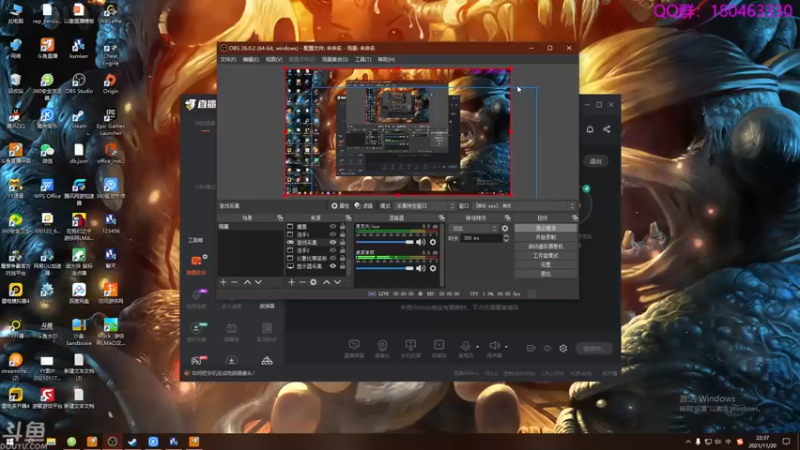Image resolution: width=800 pixels, height=450 pixels.
Task: Click share icon in Douyu window
Action: pyautogui.click(x=607, y=129)
